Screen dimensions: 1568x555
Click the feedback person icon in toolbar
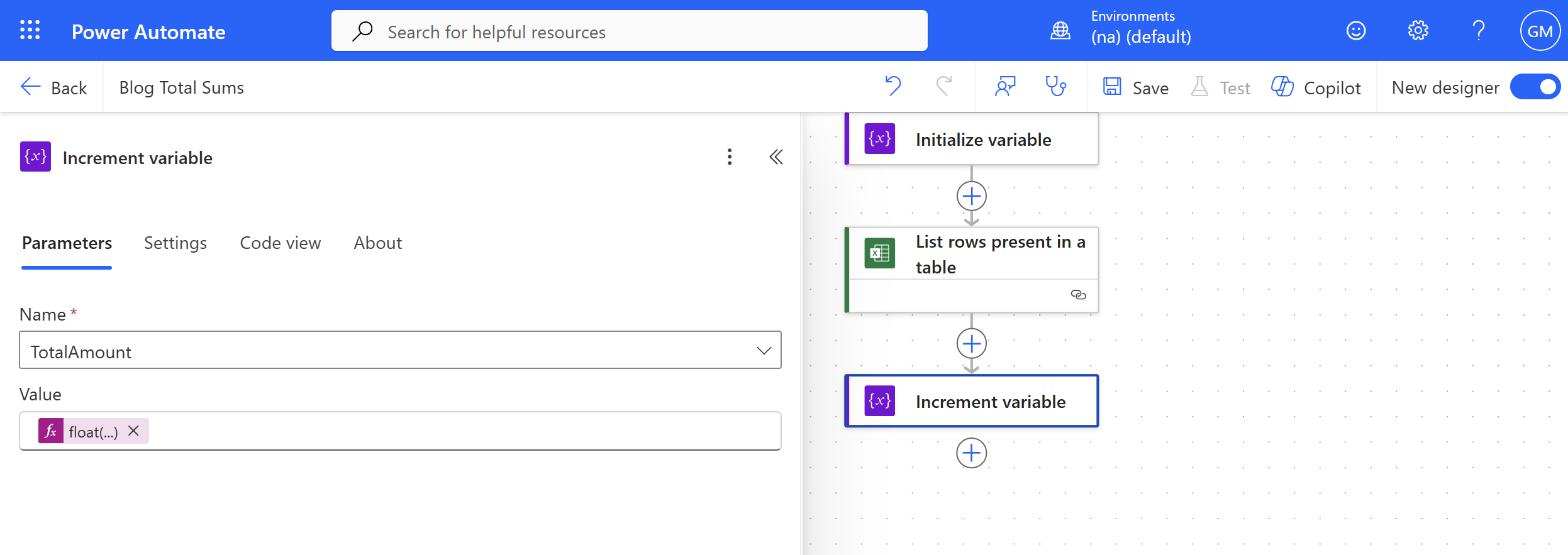coord(1005,87)
